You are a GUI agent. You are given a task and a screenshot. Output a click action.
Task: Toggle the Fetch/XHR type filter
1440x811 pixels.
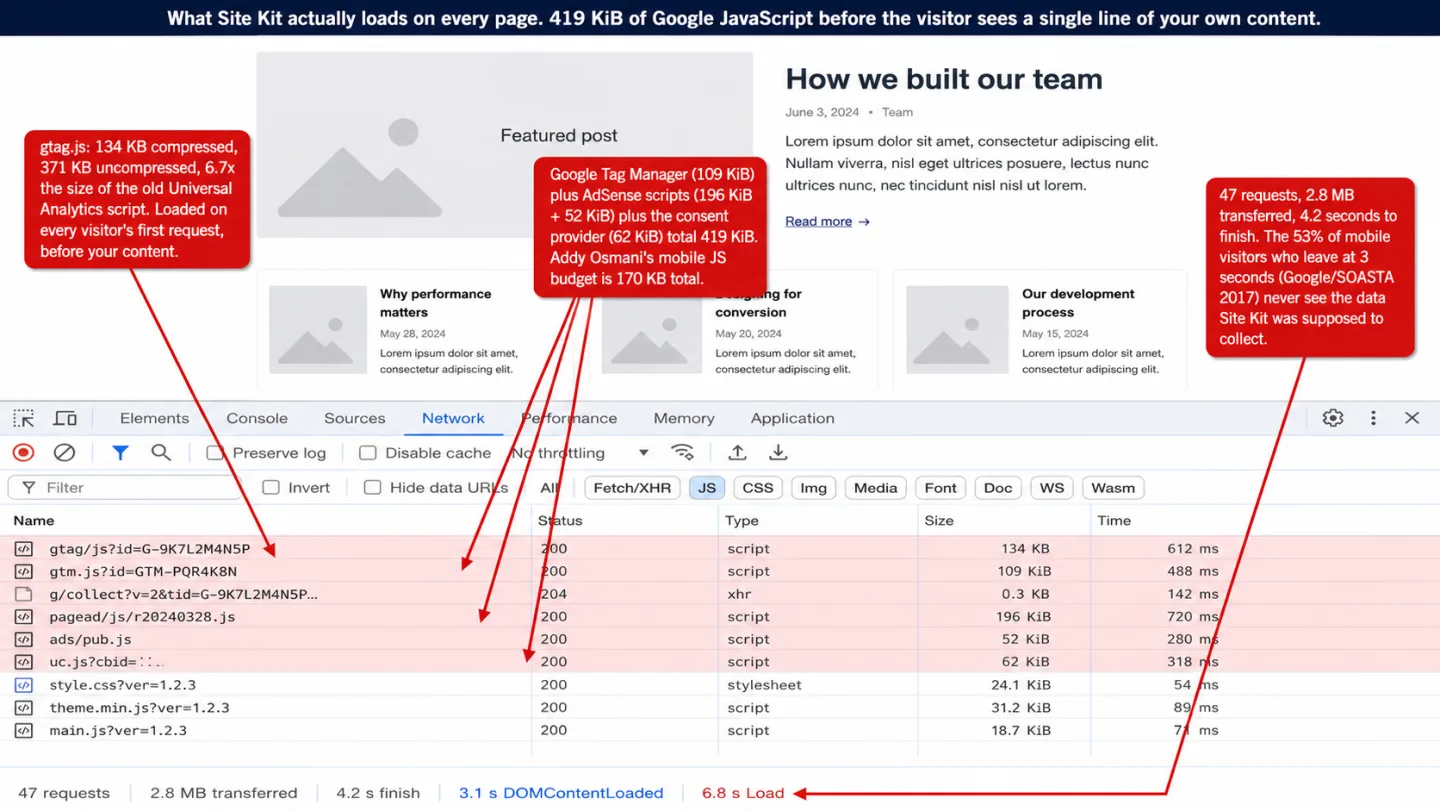(x=632, y=488)
